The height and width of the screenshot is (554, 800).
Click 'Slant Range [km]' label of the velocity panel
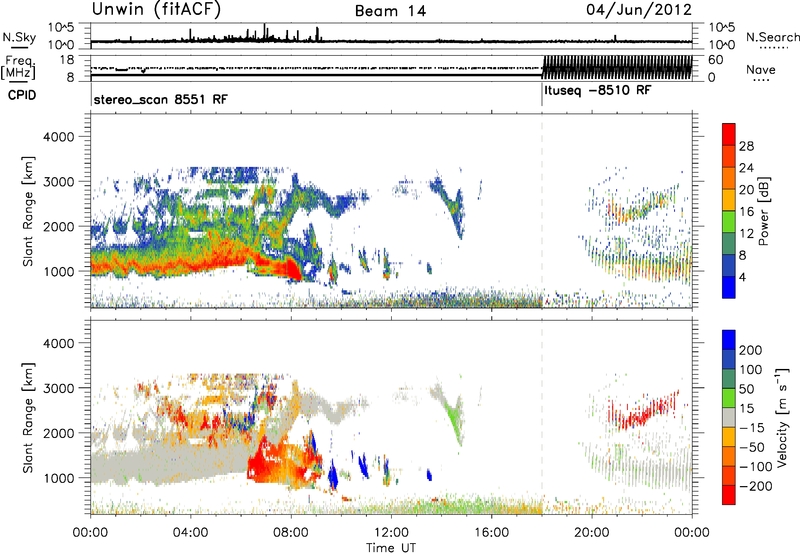pyautogui.click(x=28, y=418)
